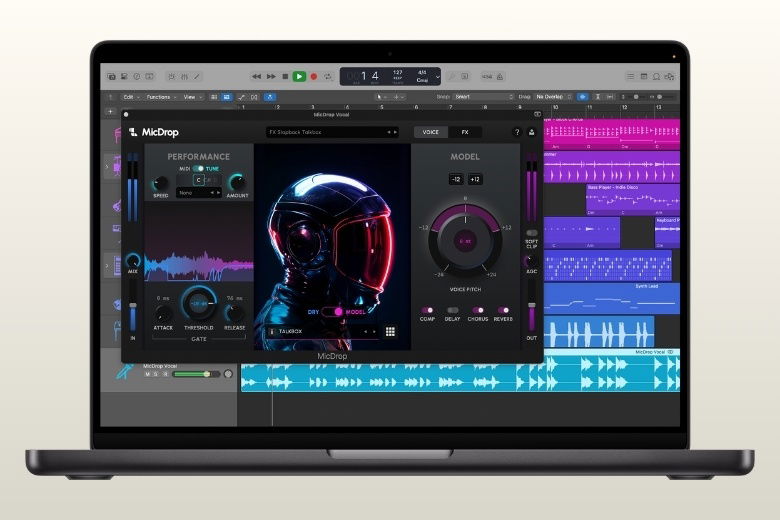This screenshot has height=520, width=780.
Task: Open Quick Help question icon
Action: [x=137, y=77]
